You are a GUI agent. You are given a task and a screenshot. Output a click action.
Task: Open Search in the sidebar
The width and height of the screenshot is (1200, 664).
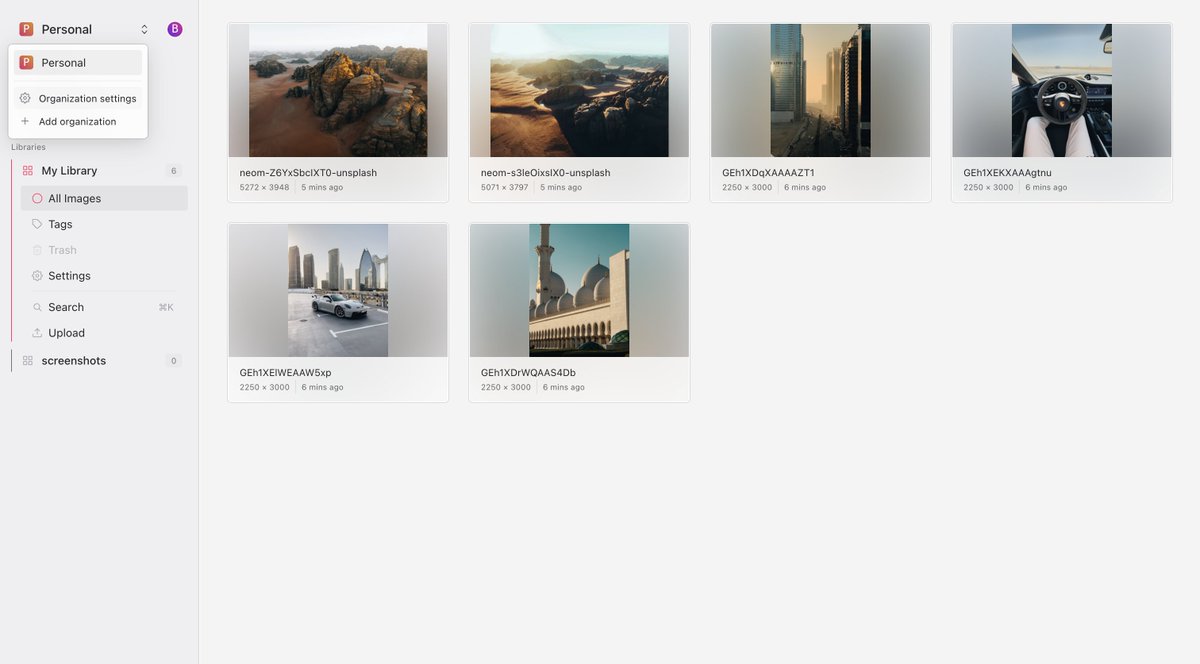point(104,307)
